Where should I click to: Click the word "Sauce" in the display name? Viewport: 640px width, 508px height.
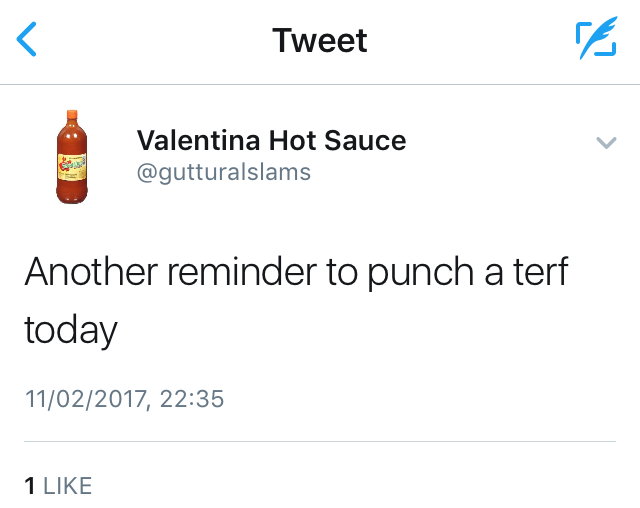pos(366,140)
